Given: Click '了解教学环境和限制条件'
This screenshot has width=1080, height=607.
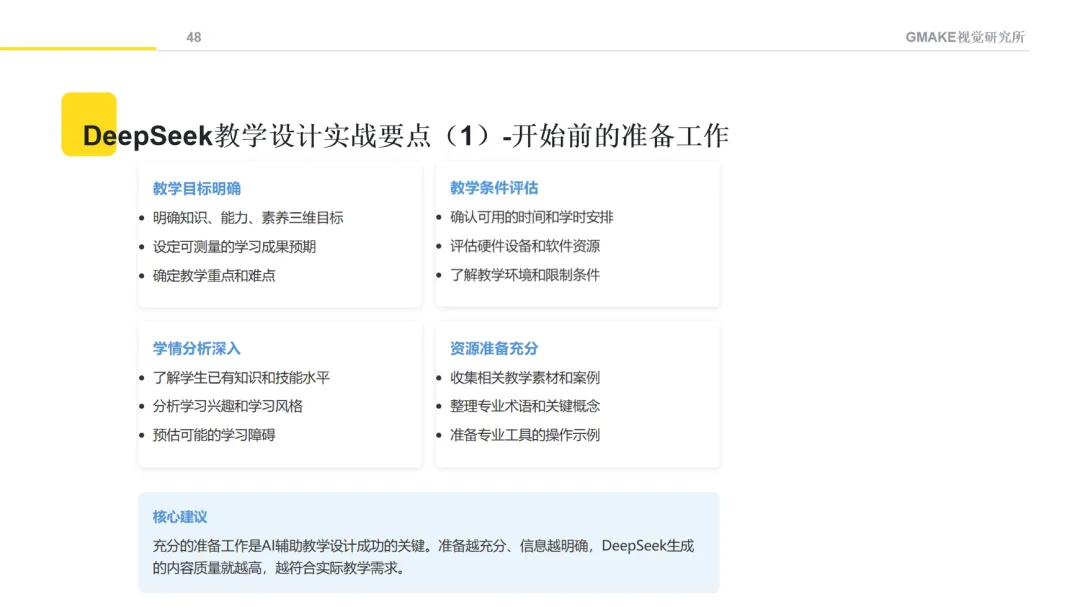Looking at the screenshot, I should [525, 275].
